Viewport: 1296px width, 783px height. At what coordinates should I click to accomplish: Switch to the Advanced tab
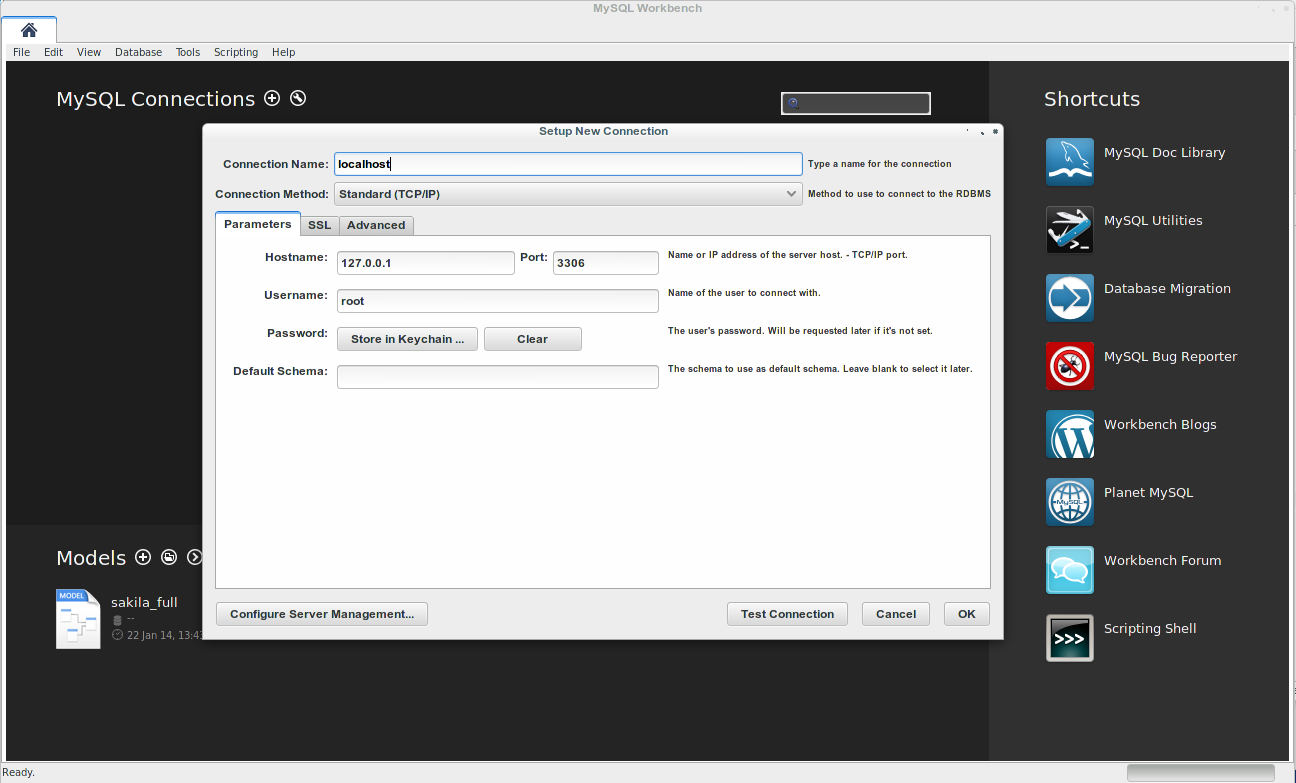coord(376,225)
